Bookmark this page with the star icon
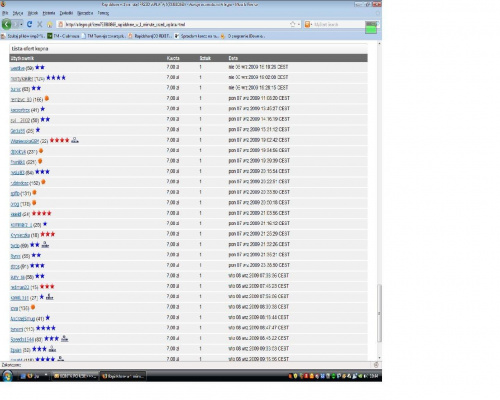 (293, 24)
